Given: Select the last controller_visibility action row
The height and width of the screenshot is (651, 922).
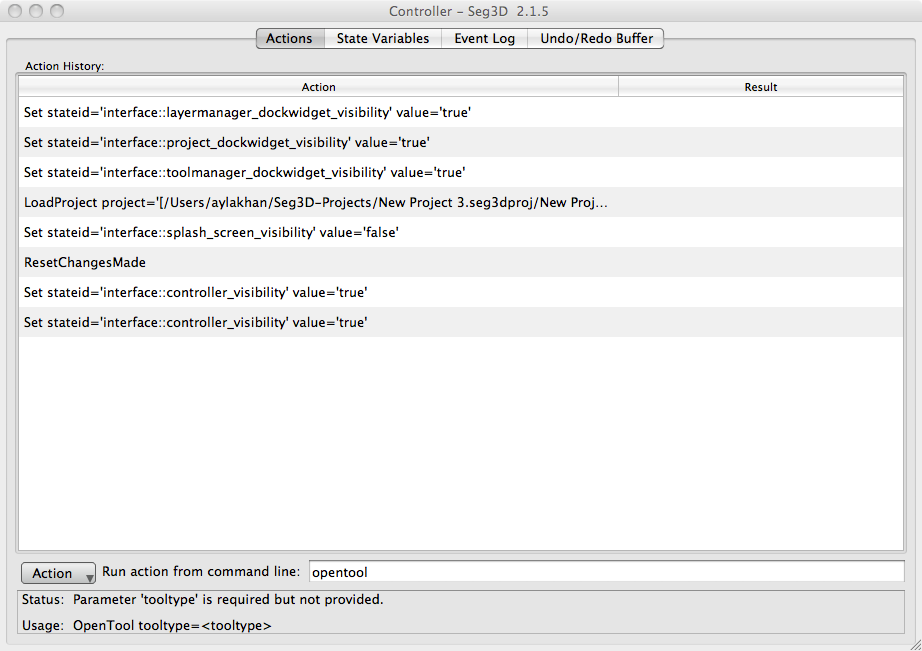Looking at the screenshot, I should tap(460, 322).
